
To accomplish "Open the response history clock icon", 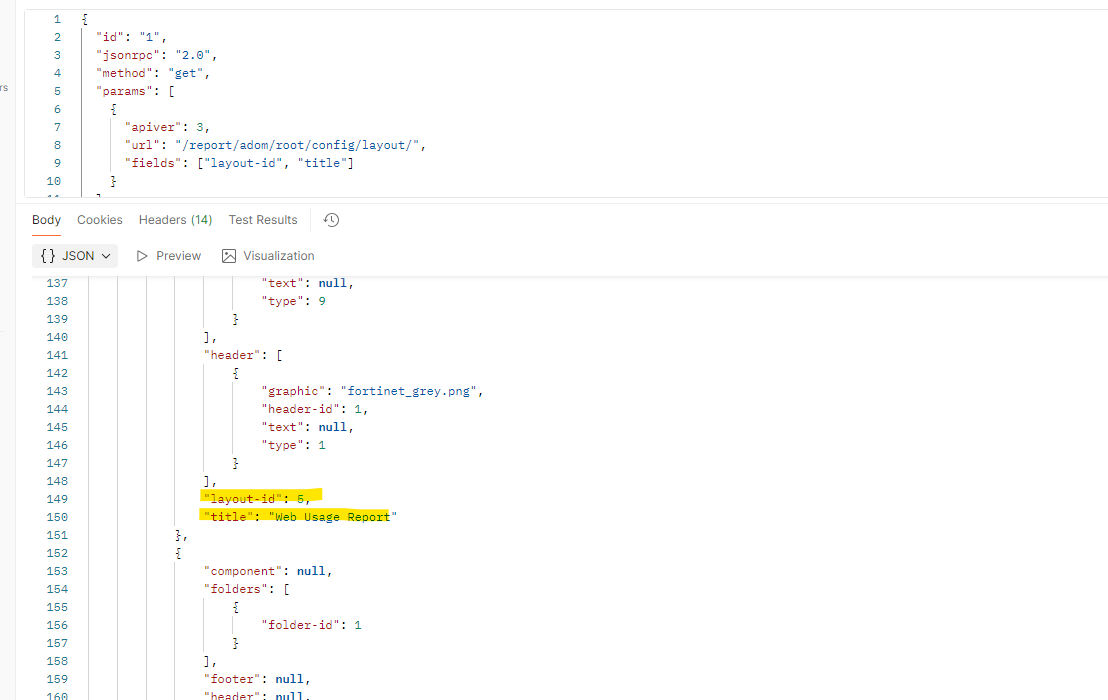I will 331,220.
